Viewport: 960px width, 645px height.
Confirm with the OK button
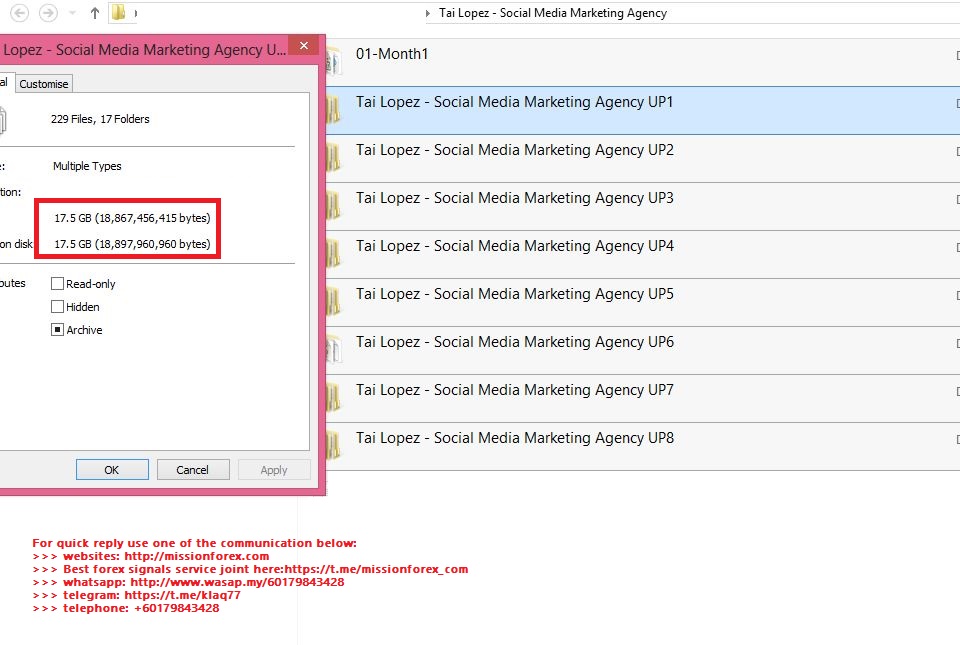[112, 470]
